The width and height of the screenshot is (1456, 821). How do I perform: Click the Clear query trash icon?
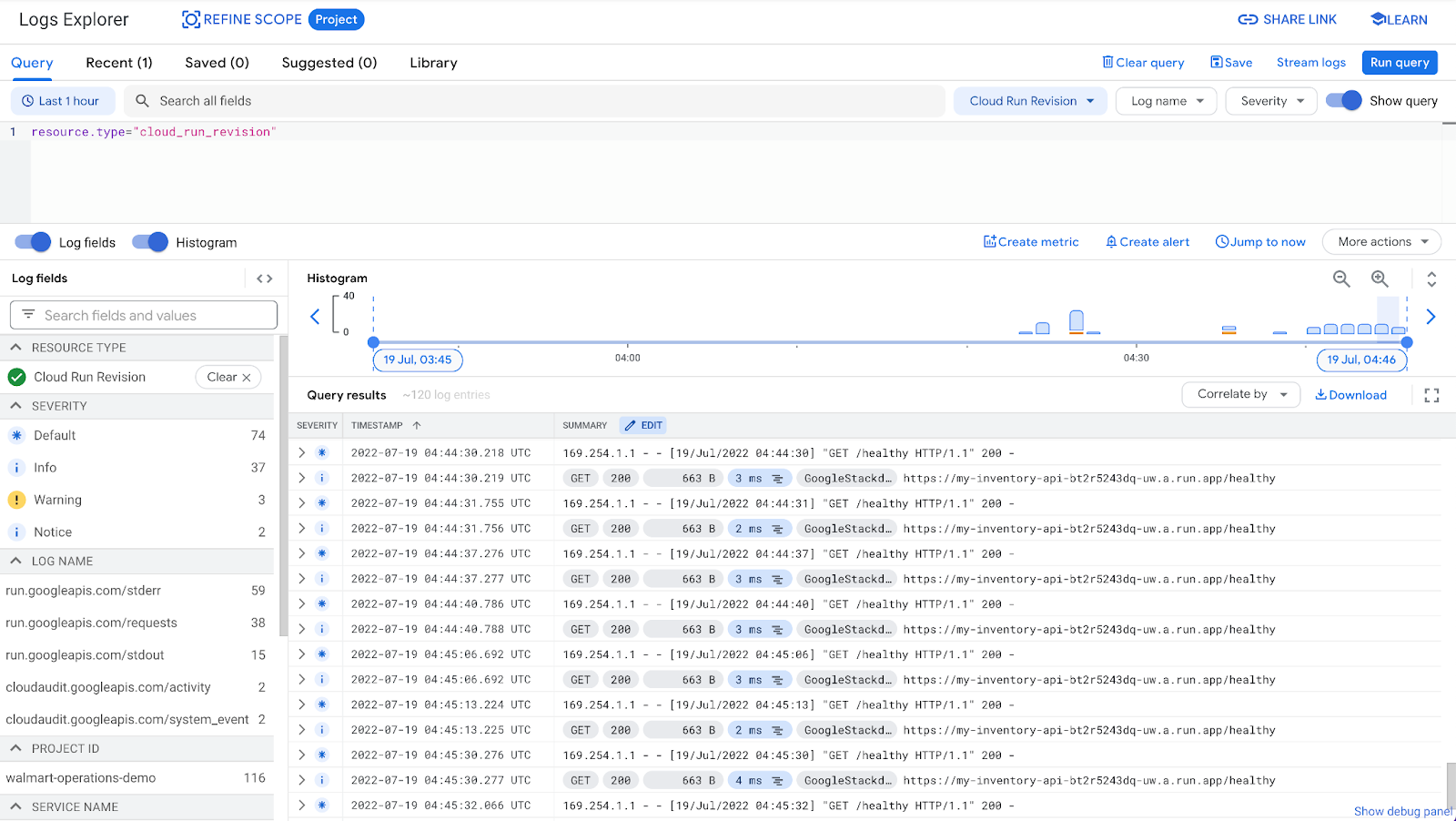click(x=1107, y=62)
